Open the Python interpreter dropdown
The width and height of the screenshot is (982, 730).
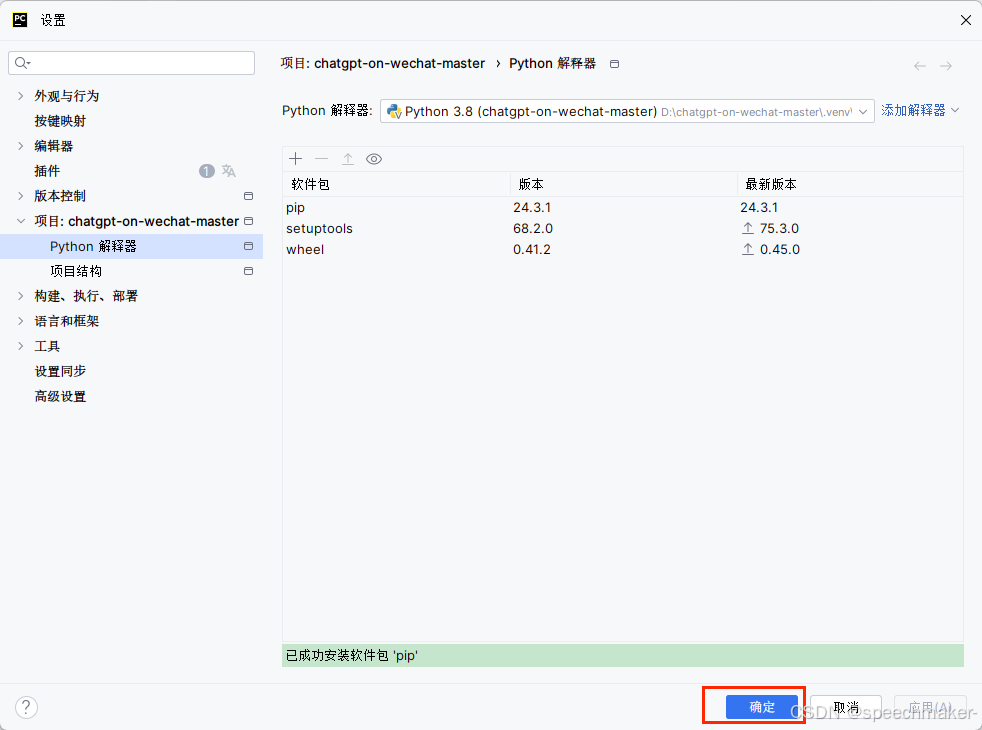[627, 111]
